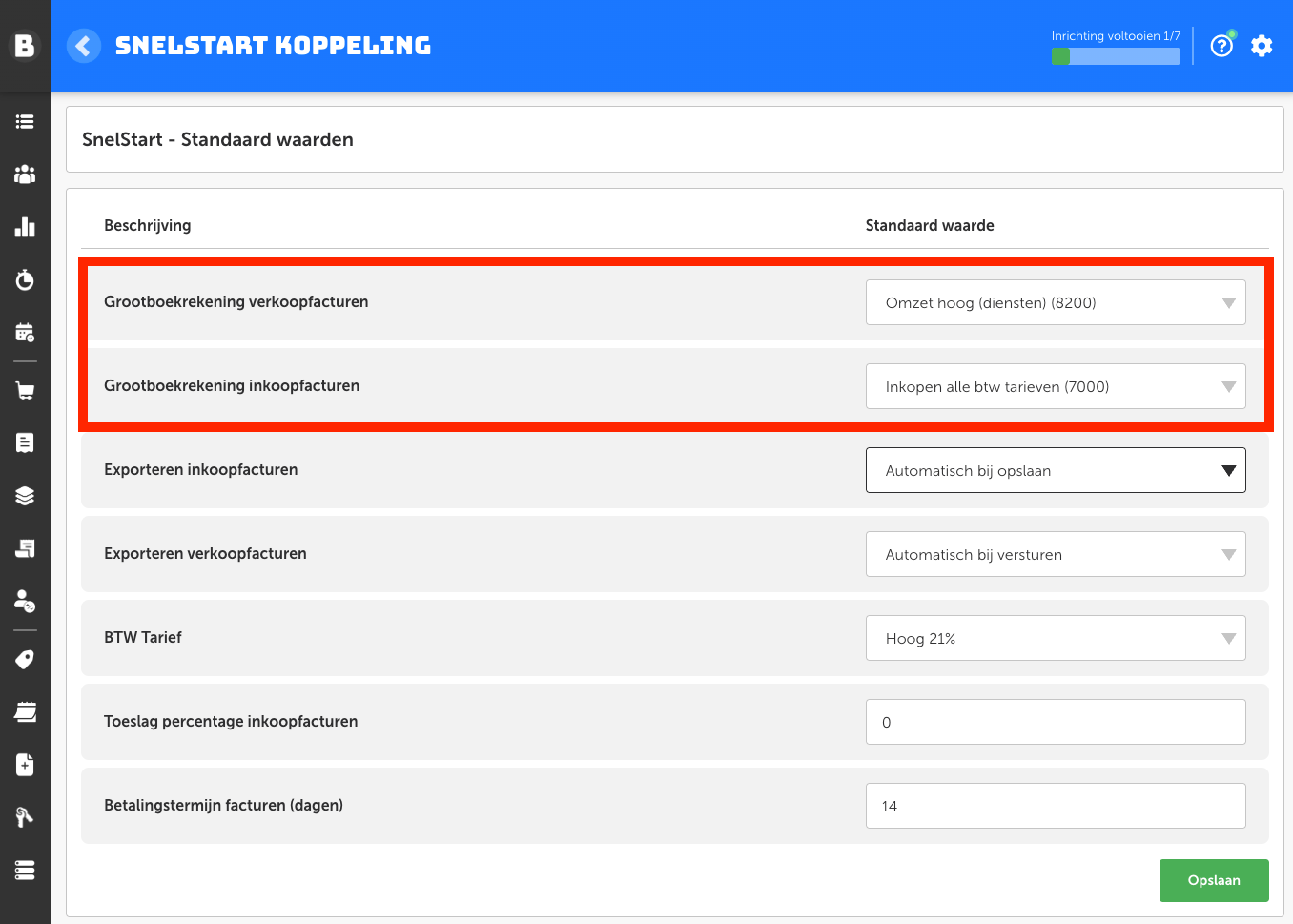The height and width of the screenshot is (924, 1293).
Task: Open the Grootboekrekening inkoopfacturen dropdown
Action: 1056,386
